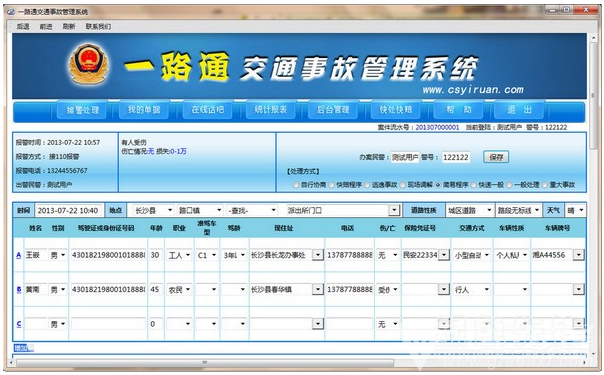Click the row A link
604x375 pixels.
click(x=18, y=255)
